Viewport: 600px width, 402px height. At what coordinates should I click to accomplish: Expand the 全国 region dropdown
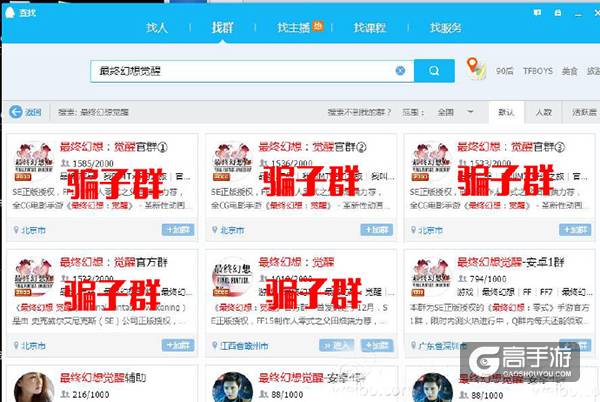pyautogui.click(x=470, y=112)
